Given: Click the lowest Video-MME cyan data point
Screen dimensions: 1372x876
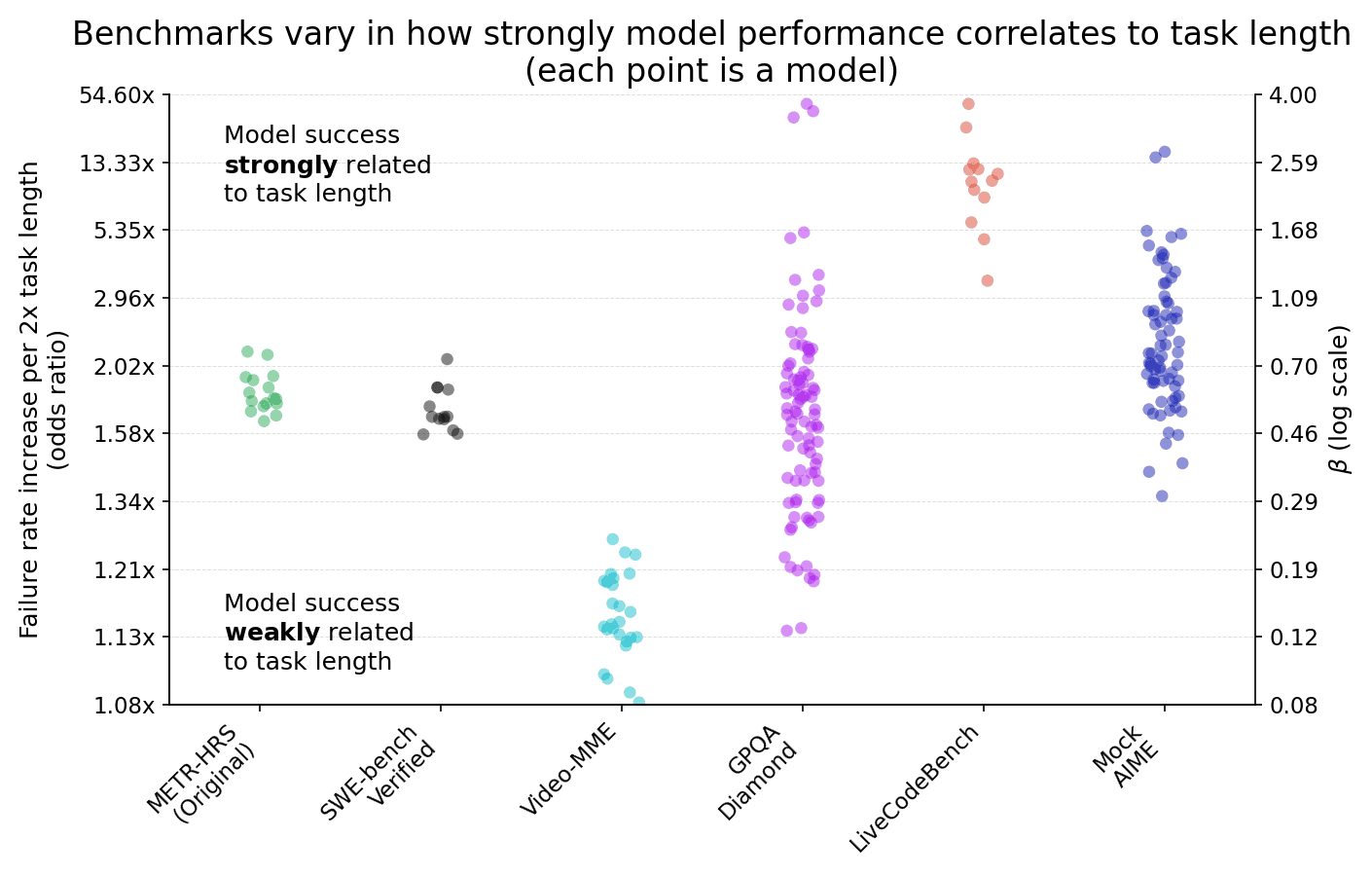Looking at the screenshot, I should click(639, 703).
